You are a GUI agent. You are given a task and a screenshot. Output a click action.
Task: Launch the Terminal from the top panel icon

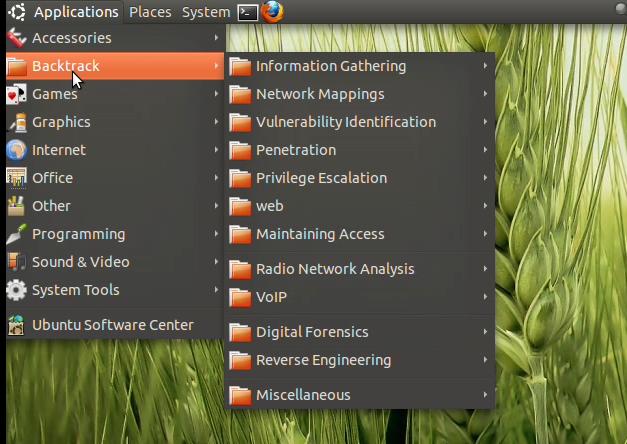click(x=248, y=12)
